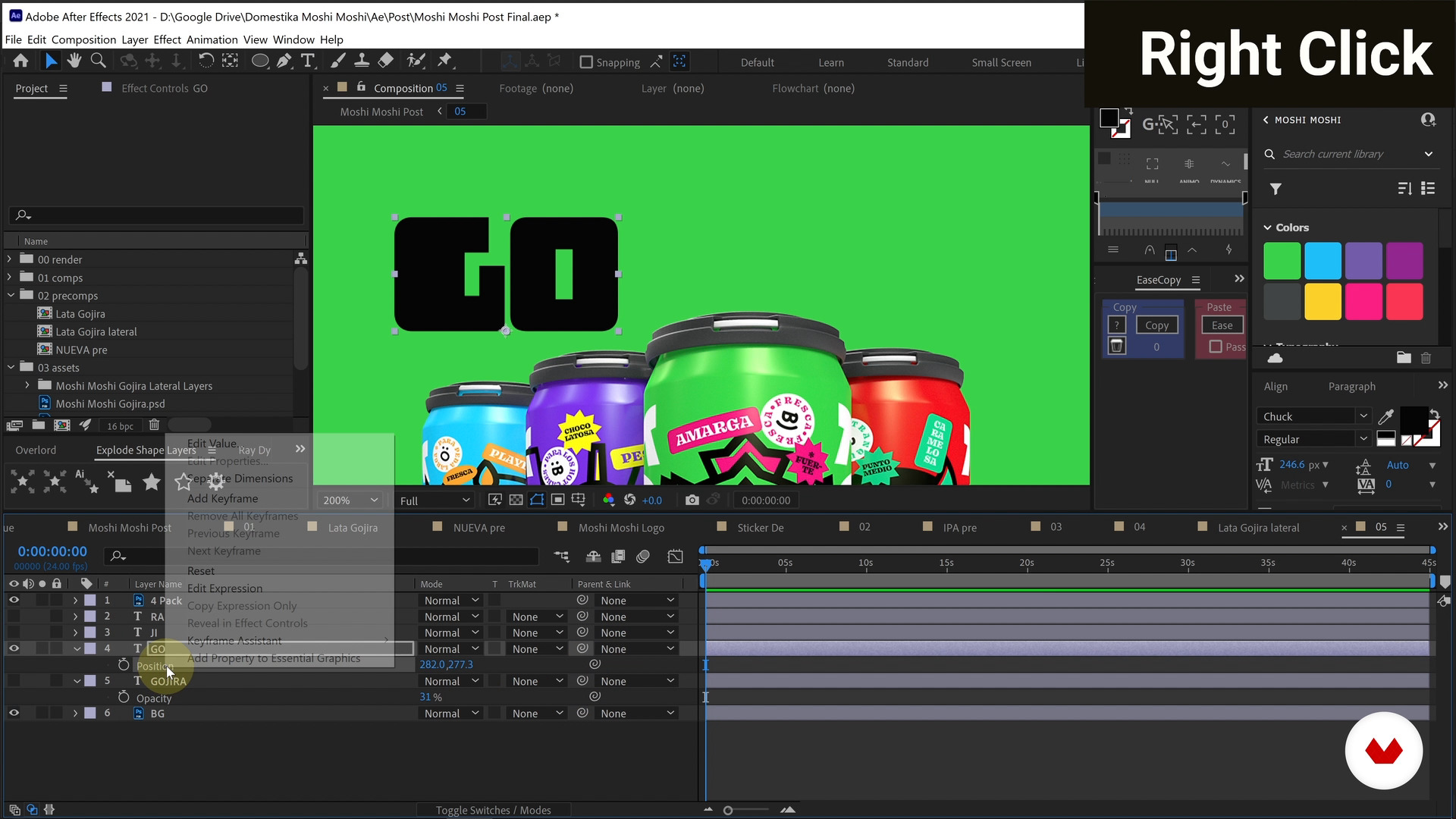Activate the Horizontal Type tool
The width and height of the screenshot is (1456, 819).
[x=307, y=61]
